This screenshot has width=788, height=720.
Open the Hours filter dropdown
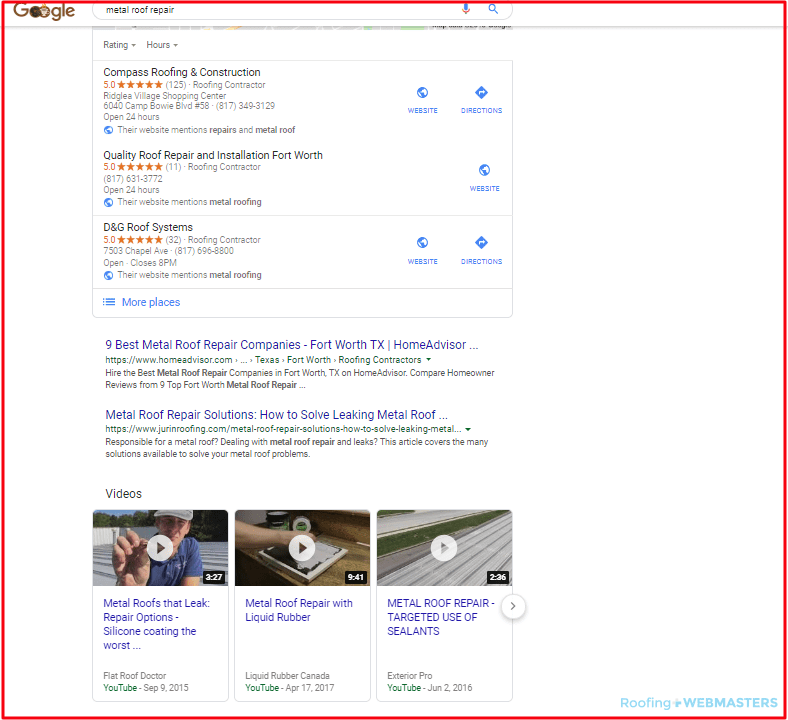[162, 45]
